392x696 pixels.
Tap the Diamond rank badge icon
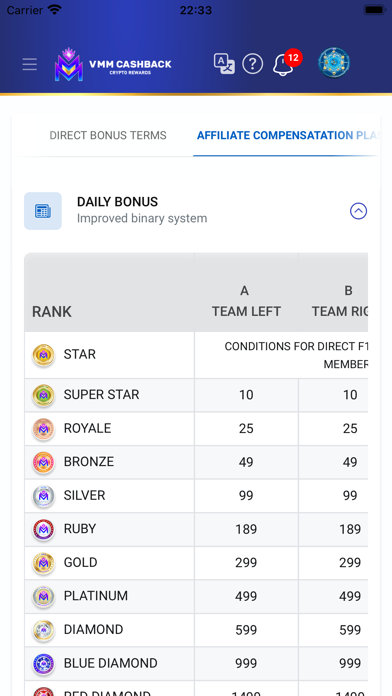pos(44,630)
